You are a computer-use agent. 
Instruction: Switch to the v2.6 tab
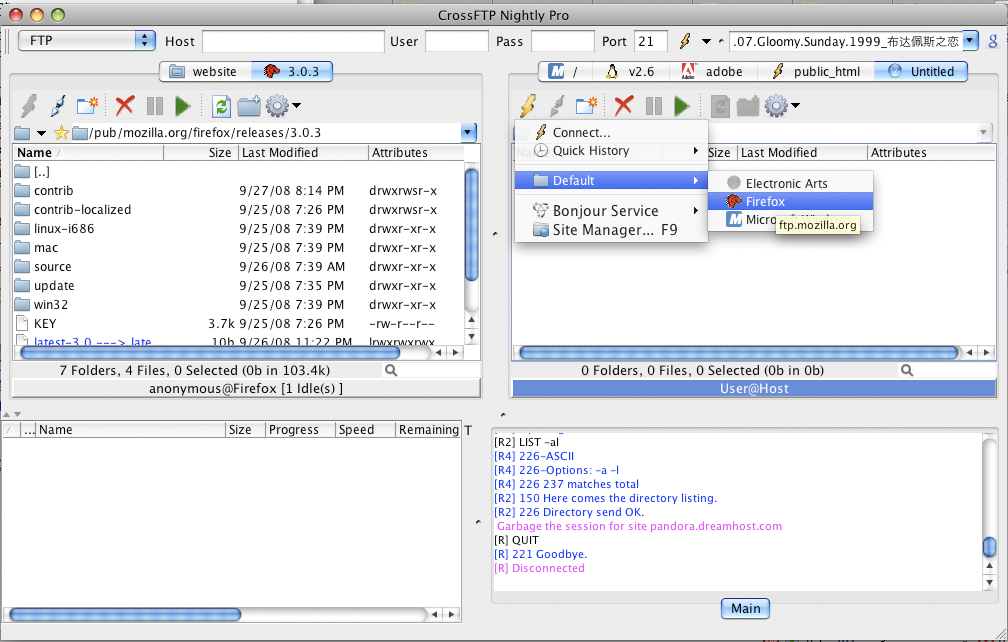(631, 71)
